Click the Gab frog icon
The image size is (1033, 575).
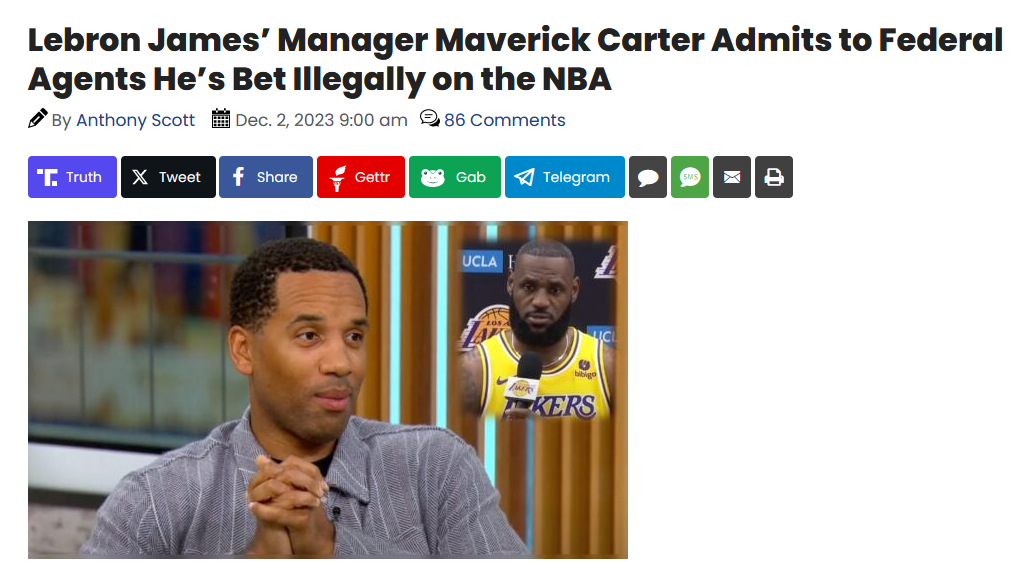pos(433,177)
